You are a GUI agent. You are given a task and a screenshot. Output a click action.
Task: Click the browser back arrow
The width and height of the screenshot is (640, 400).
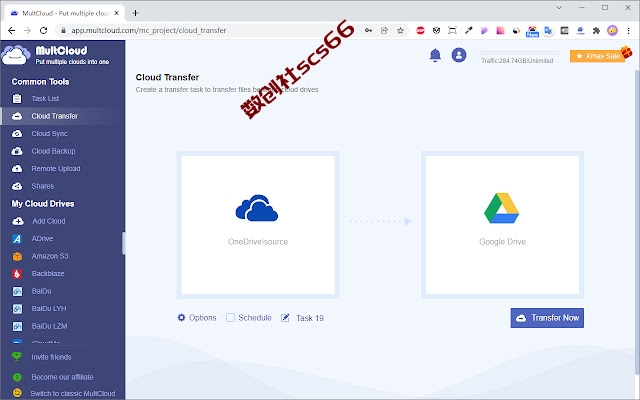(x=11, y=31)
